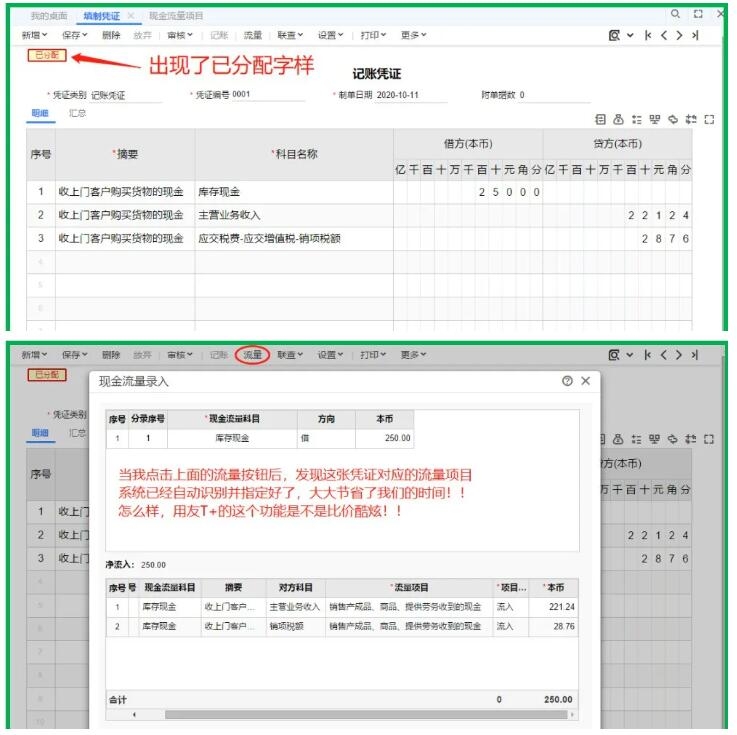This screenshot has height=735, width=737.
Task: Click money-bag icon above top voucher grid
Action: 619,119
